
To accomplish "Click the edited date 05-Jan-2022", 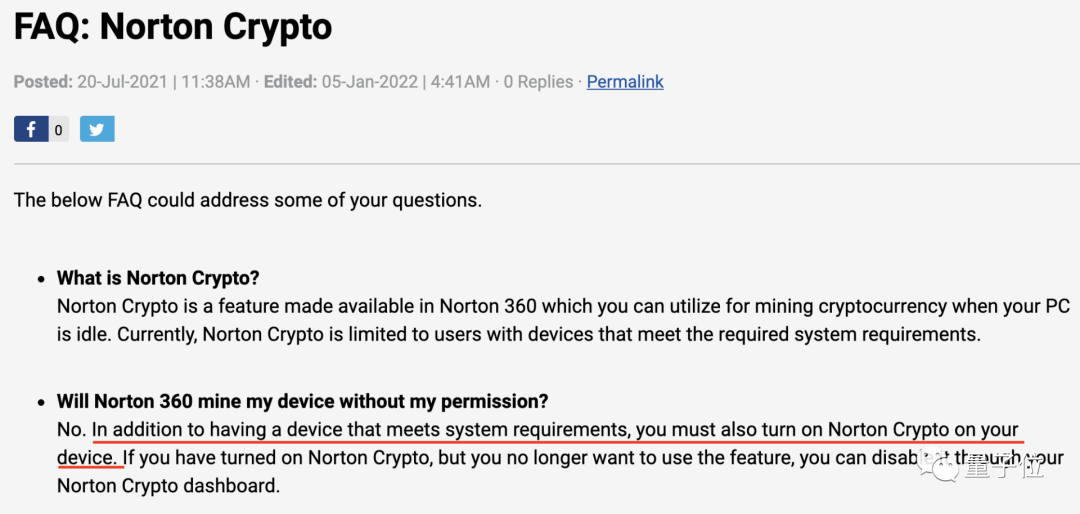I will [x=367, y=82].
